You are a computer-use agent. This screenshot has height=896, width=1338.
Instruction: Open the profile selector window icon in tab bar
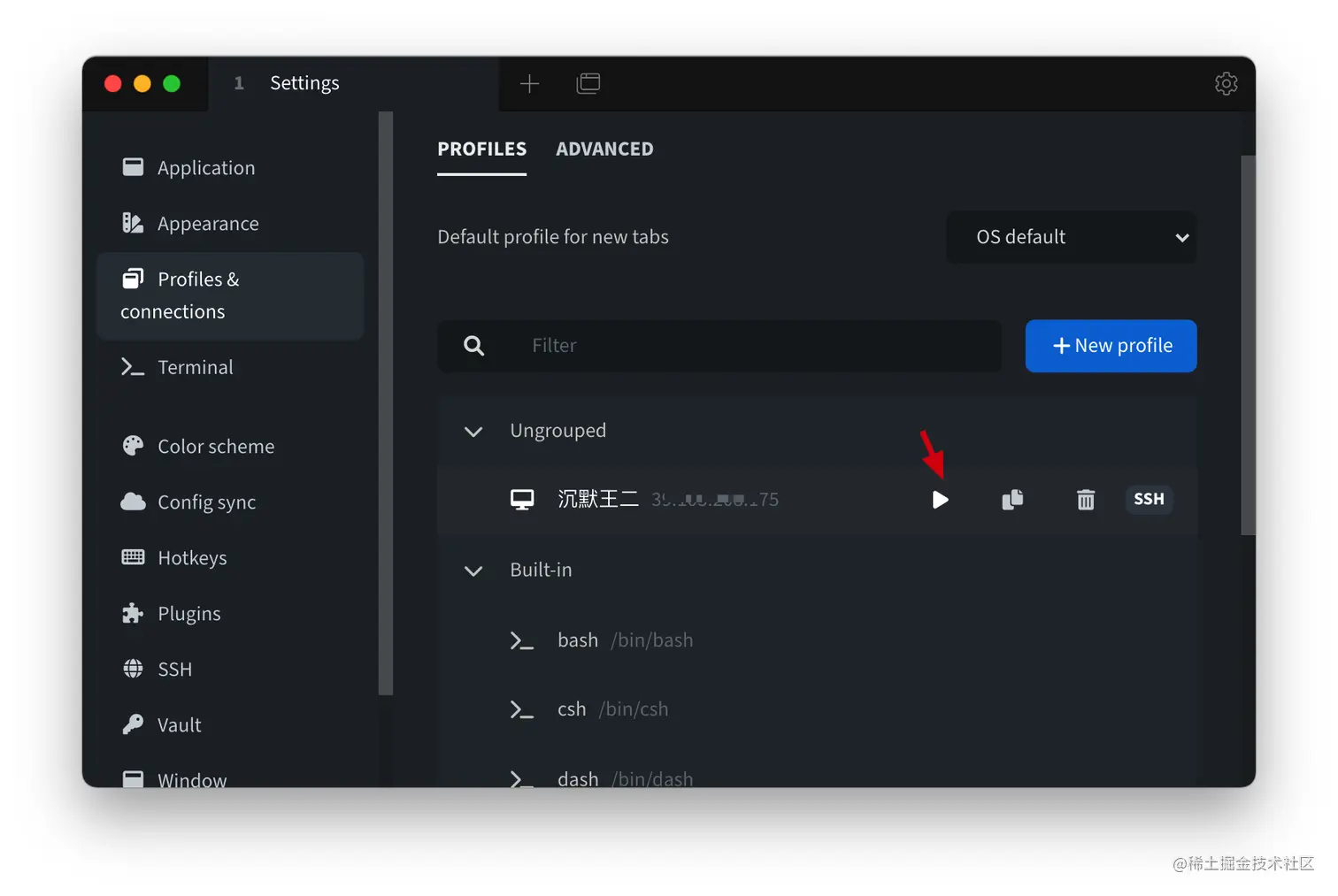click(588, 83)
